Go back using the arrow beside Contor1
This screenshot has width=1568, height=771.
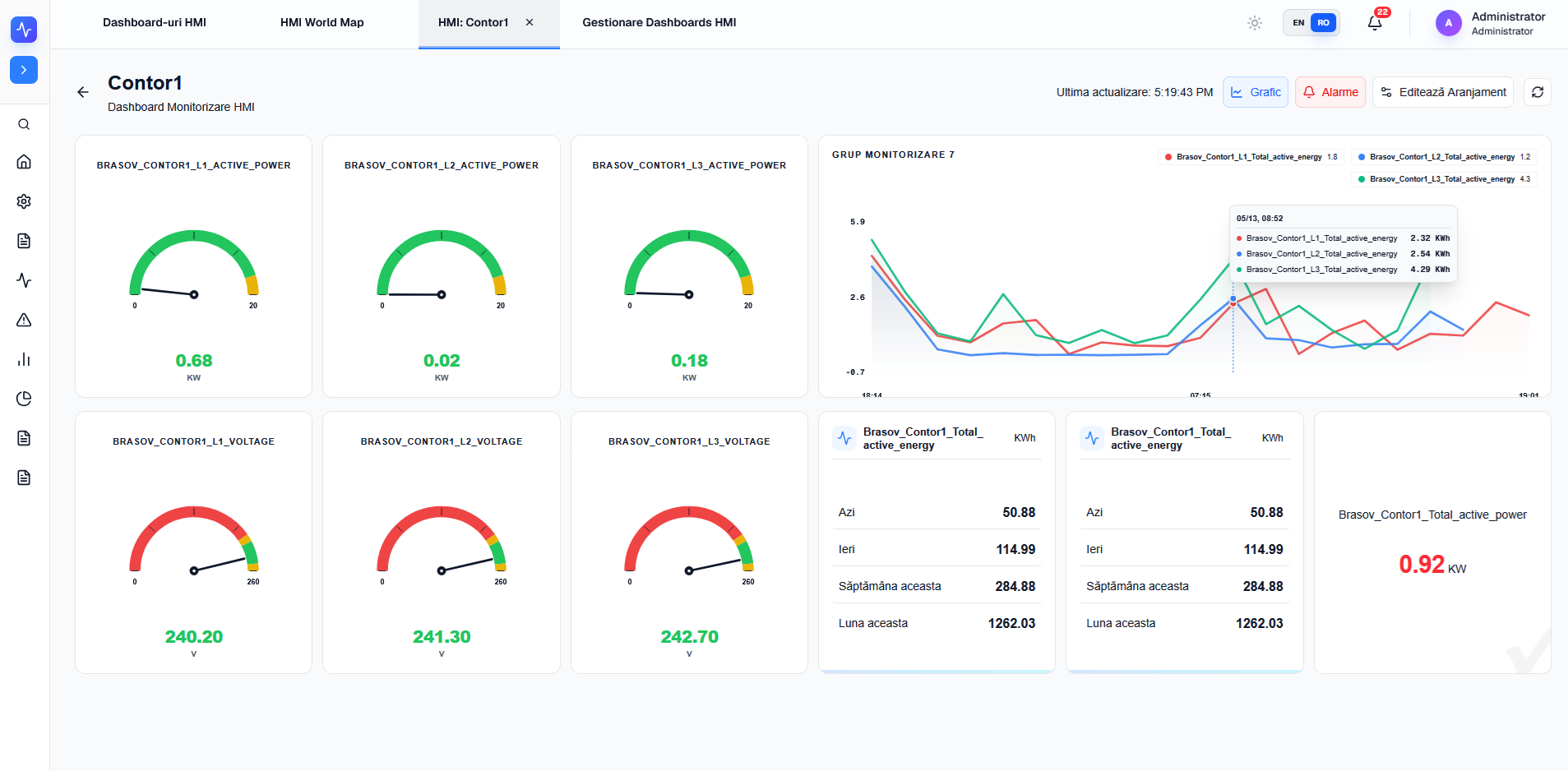pos(83,92)
